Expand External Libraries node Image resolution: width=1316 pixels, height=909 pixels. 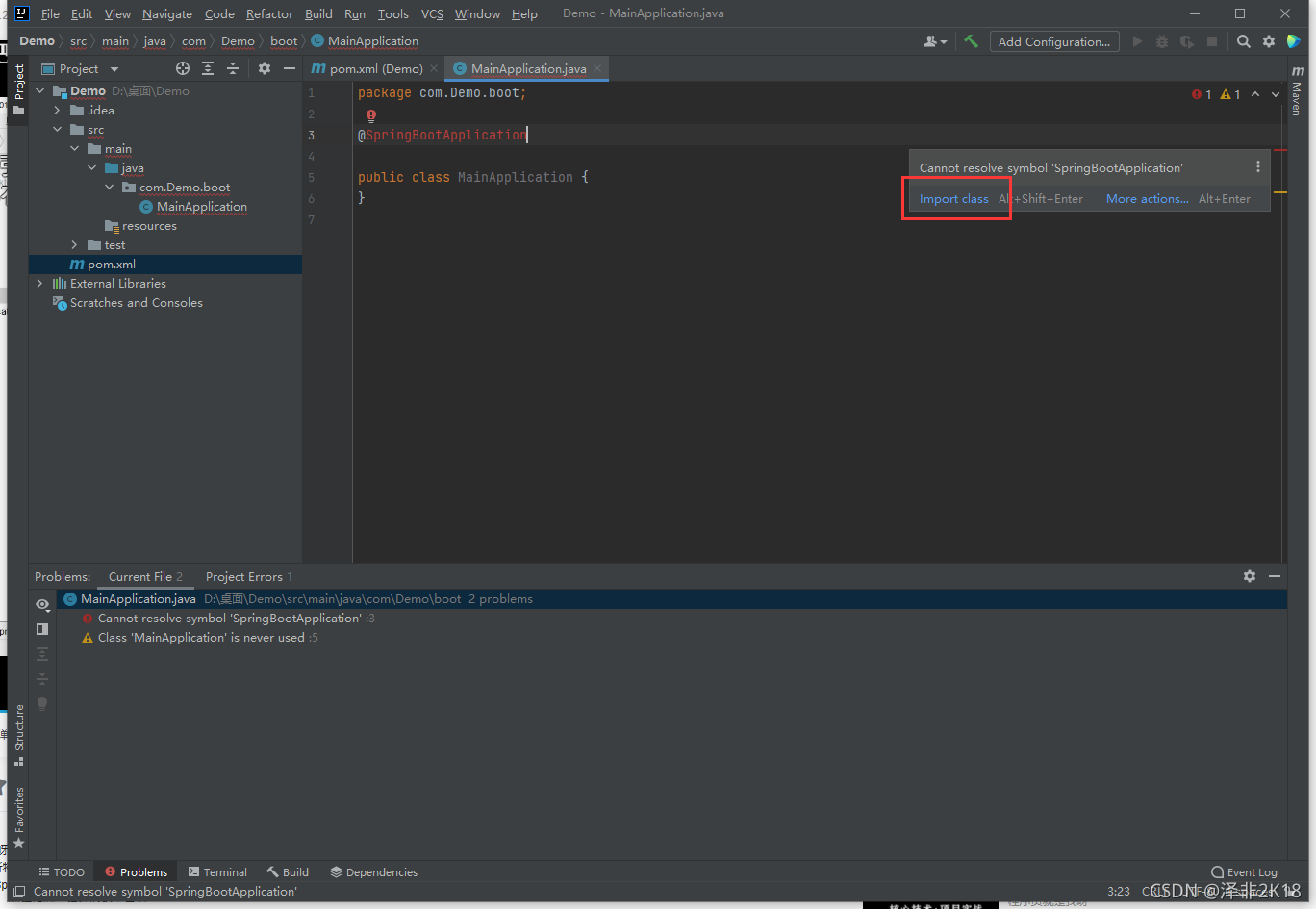coord(40,284)
